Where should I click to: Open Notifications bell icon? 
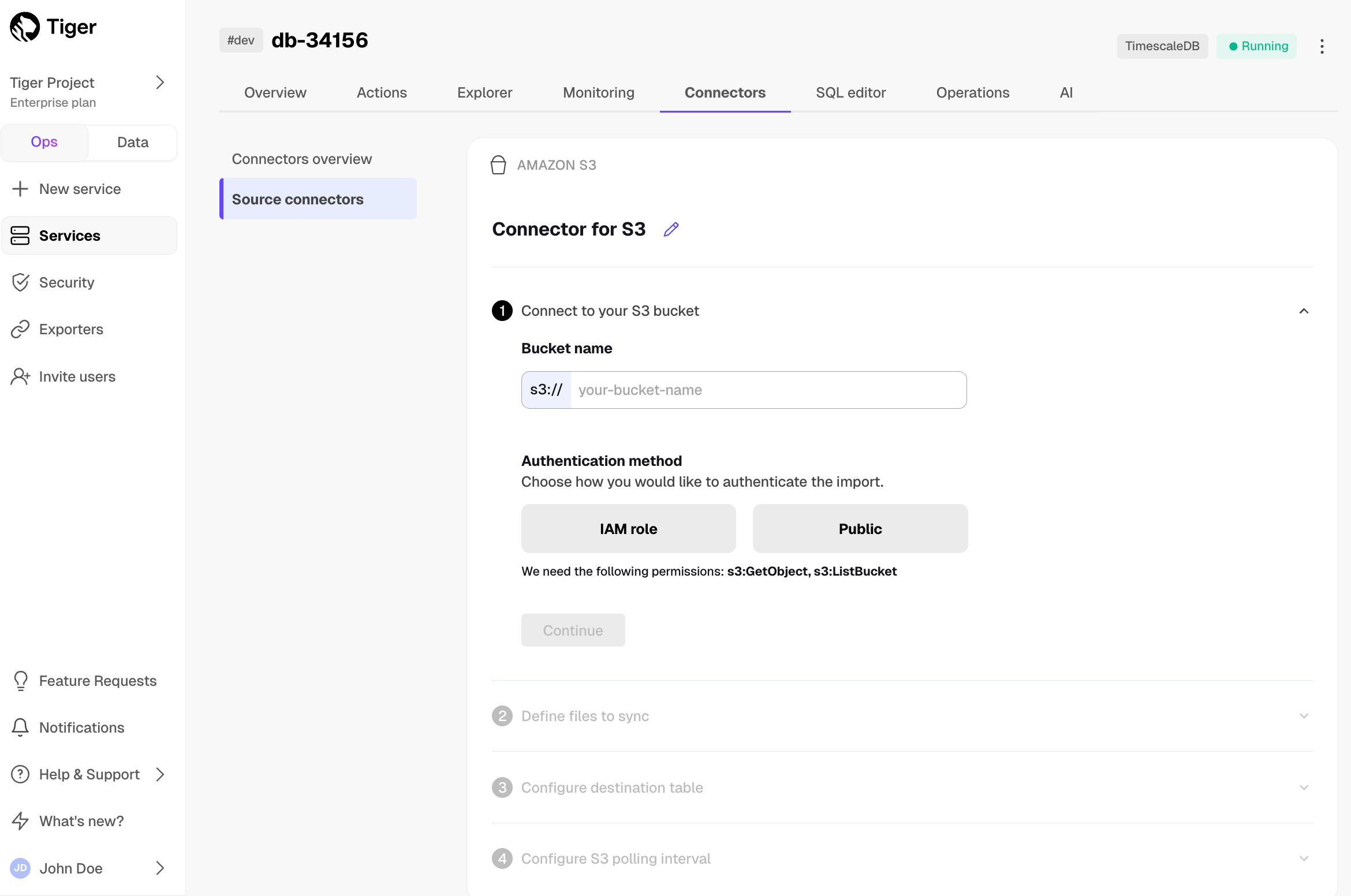click(20, 727)
